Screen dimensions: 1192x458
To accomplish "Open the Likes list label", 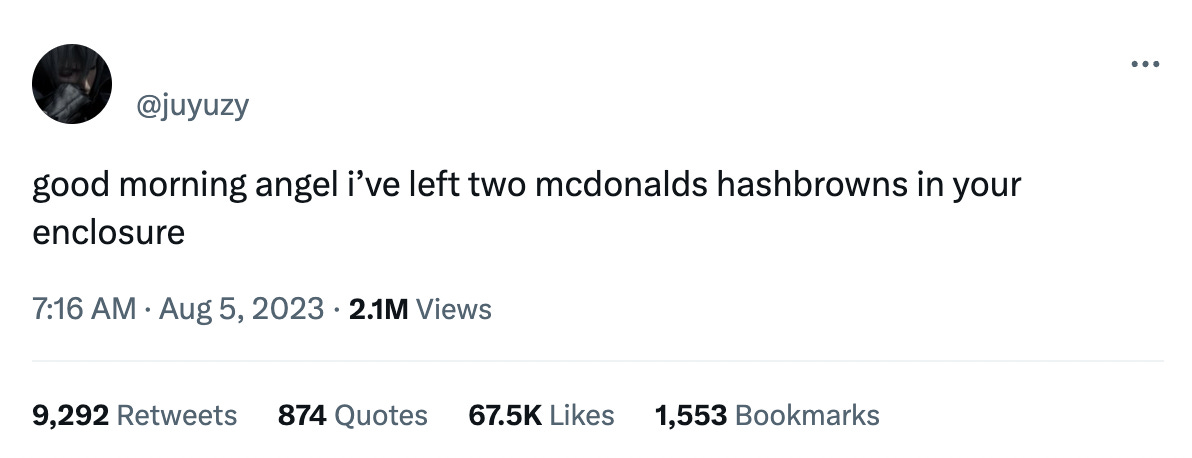I will point(582,415).
